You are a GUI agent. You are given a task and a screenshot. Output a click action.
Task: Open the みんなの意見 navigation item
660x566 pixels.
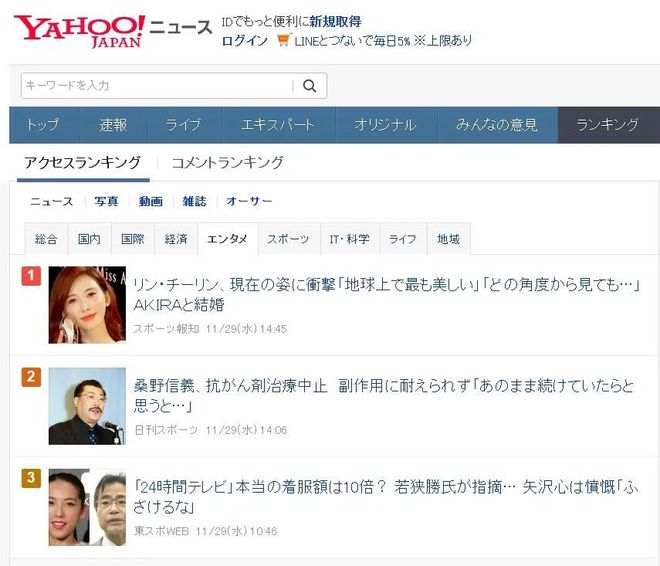coord(497,125)
